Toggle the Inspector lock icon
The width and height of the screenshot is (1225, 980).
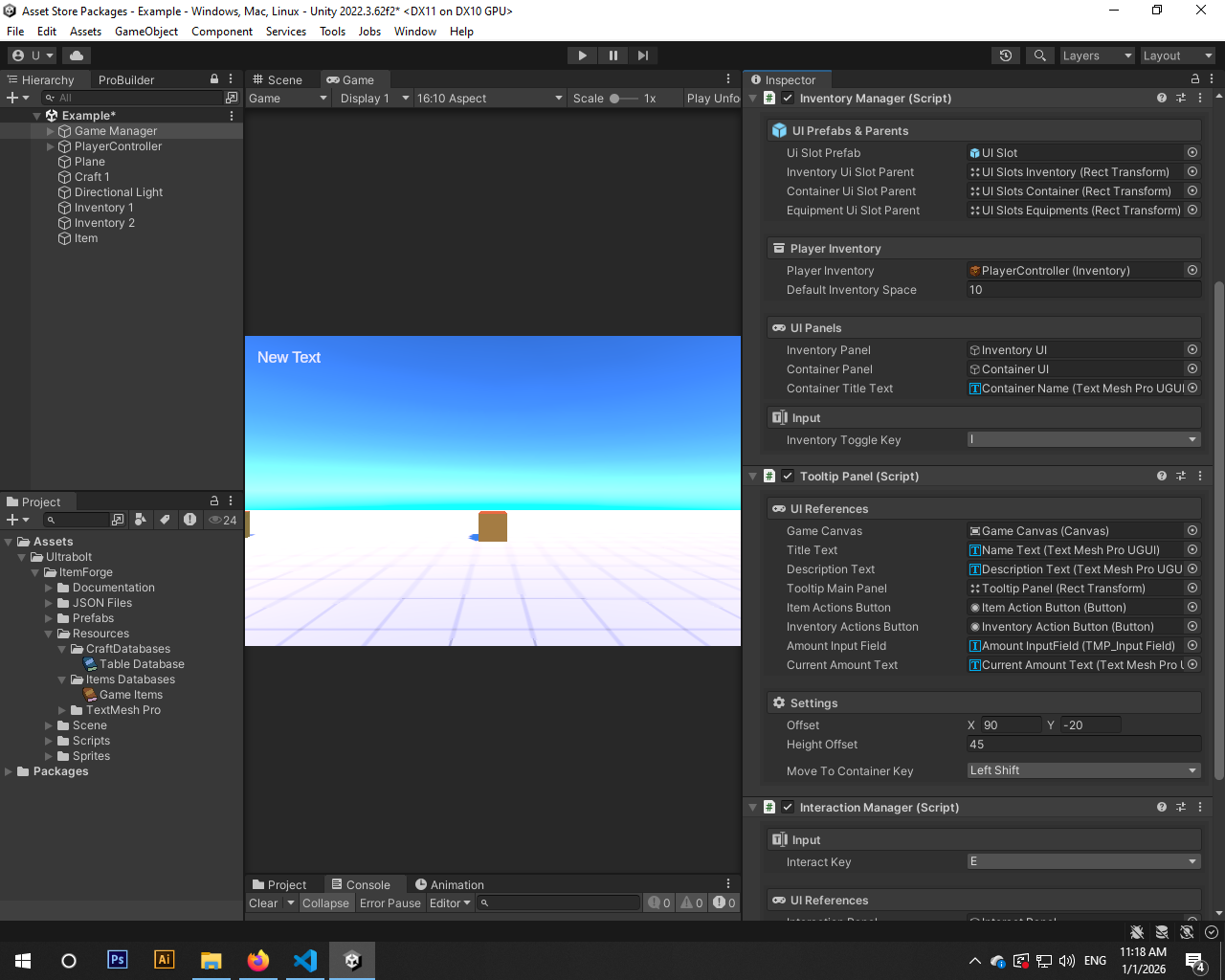[x=1194, y=79]
